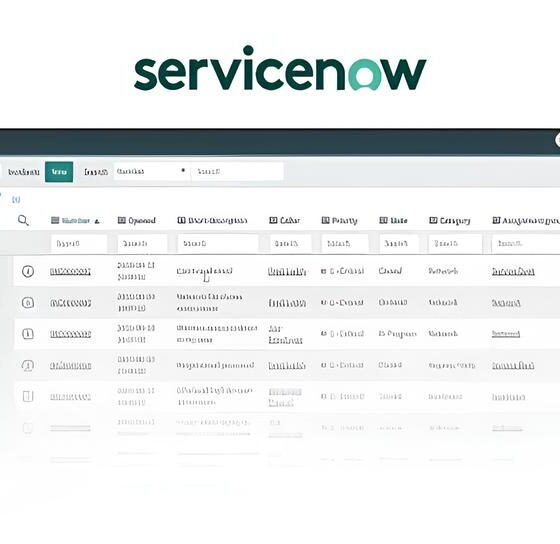The image size is (560, 544).
Task: Sort the list by Priority column header
Action: pyautogui.click(x=344, y=221)
